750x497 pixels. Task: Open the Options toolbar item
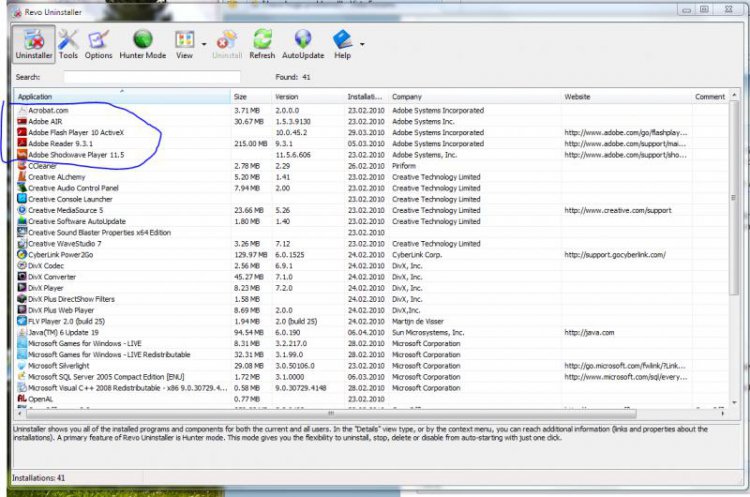click(x=99, y=44)
